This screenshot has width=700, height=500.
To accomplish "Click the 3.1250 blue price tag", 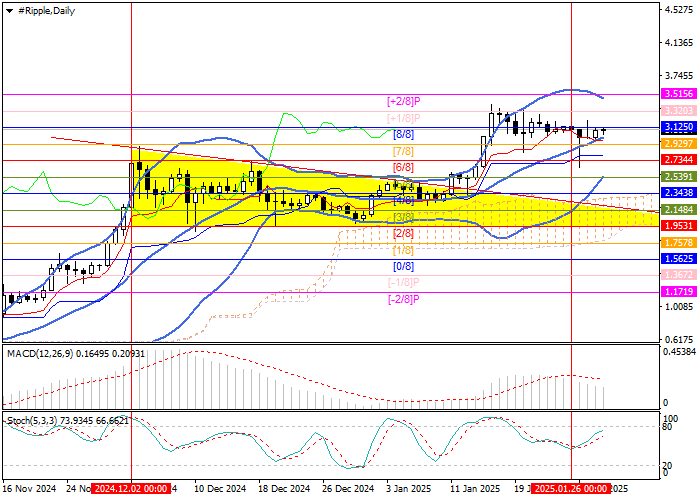I will 678,128.
